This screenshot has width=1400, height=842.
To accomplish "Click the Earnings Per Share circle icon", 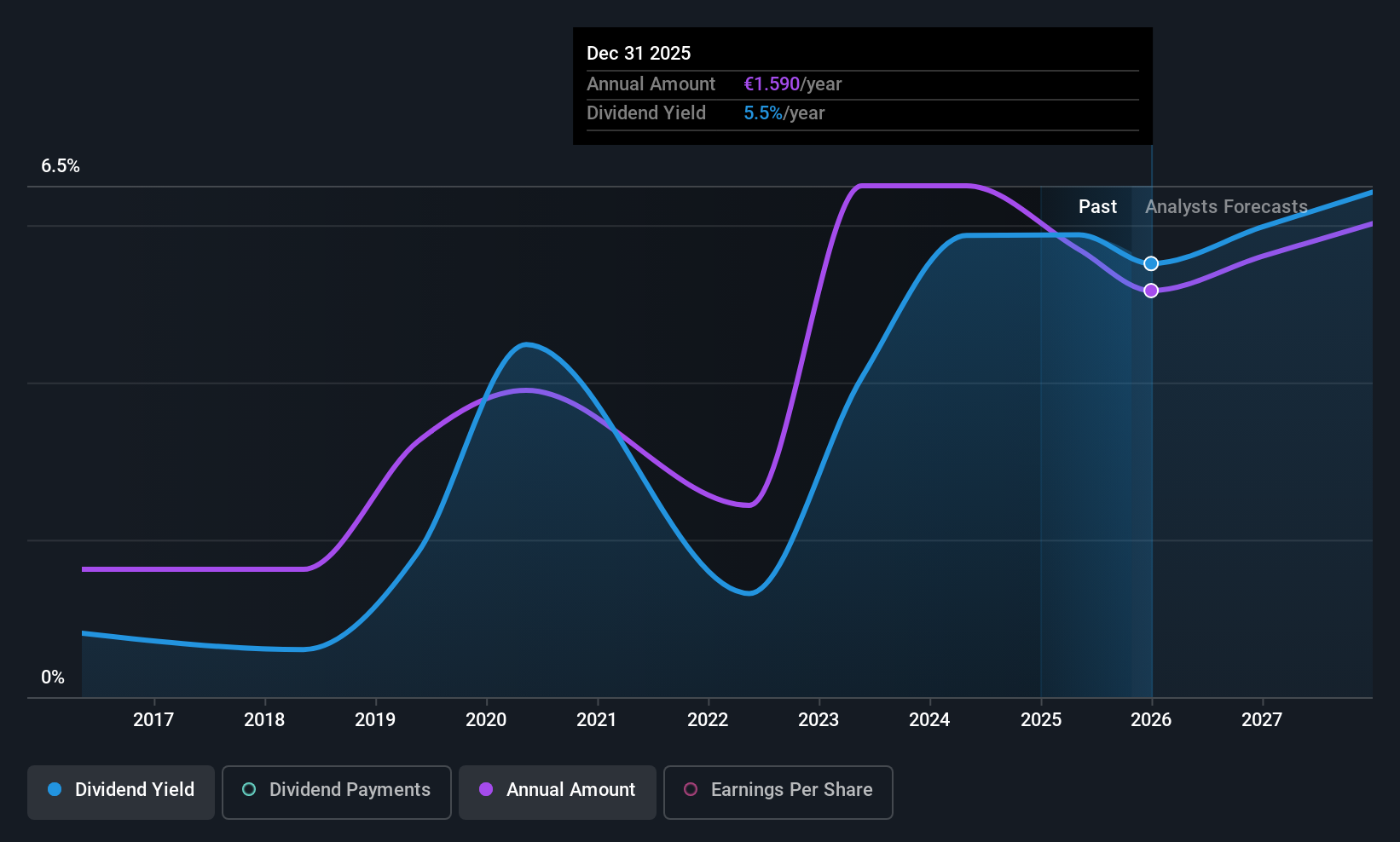I will coord(691,790).
